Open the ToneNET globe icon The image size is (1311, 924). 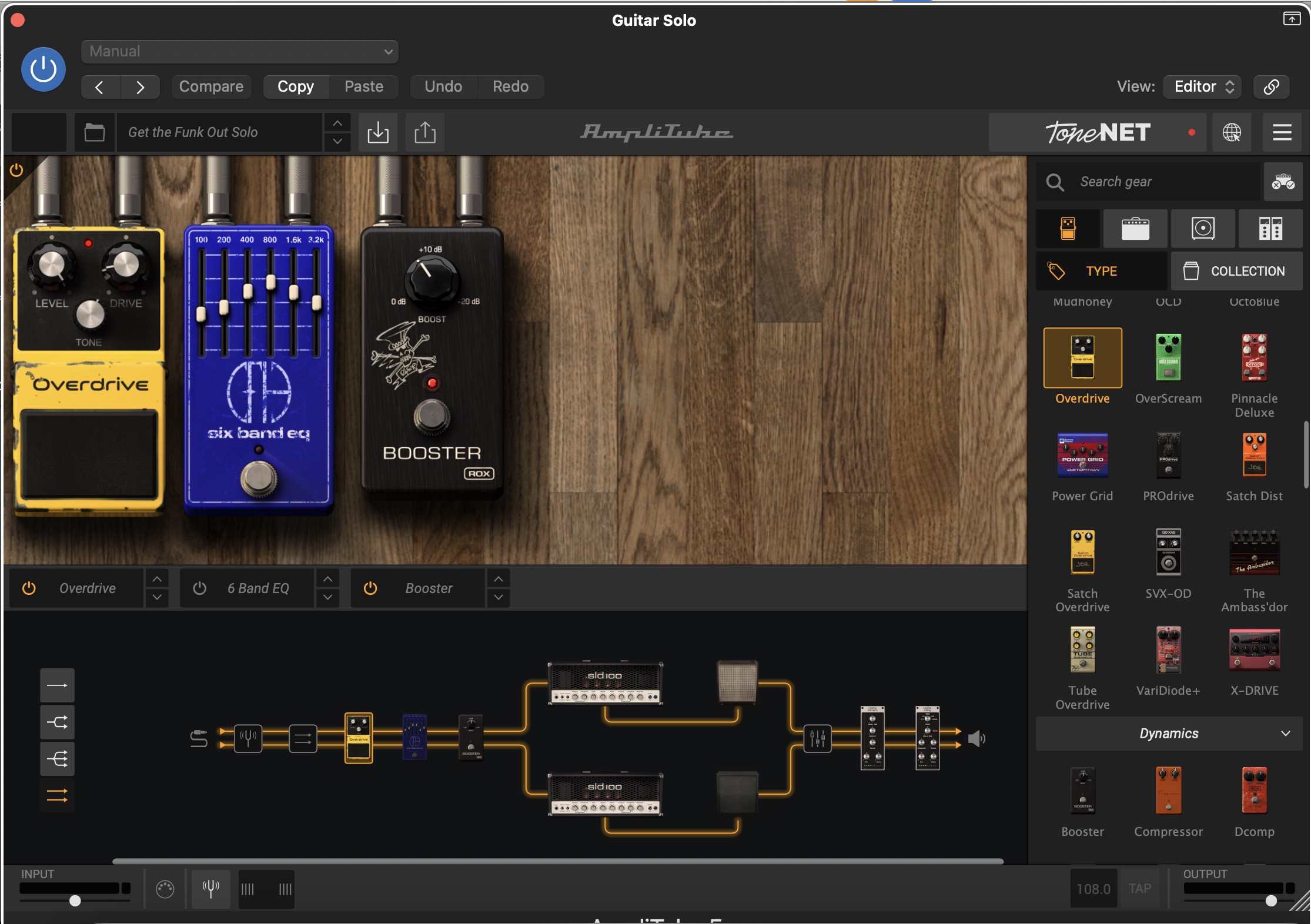[1232, 132]
